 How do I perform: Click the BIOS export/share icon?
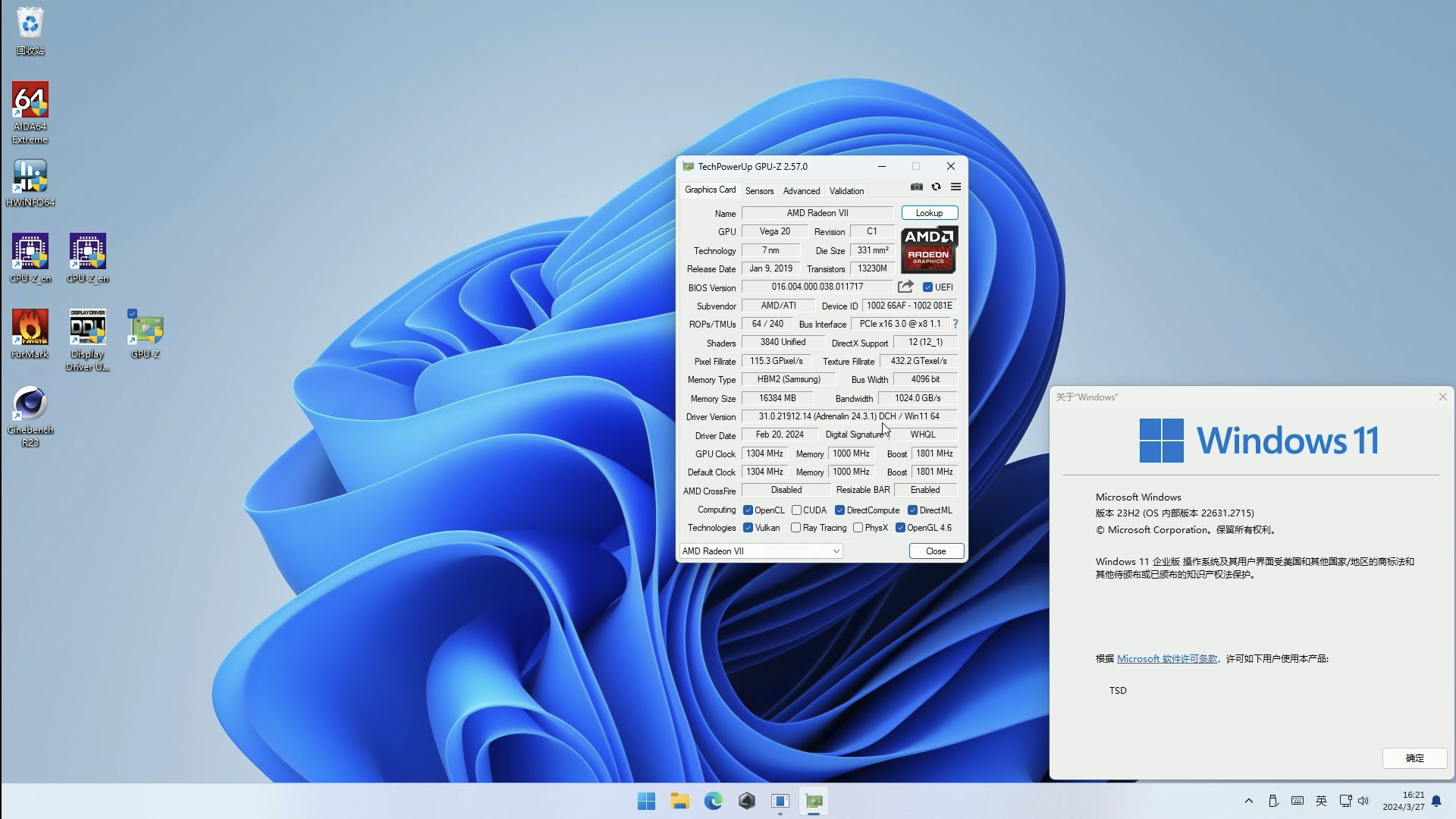coord(905,287)
